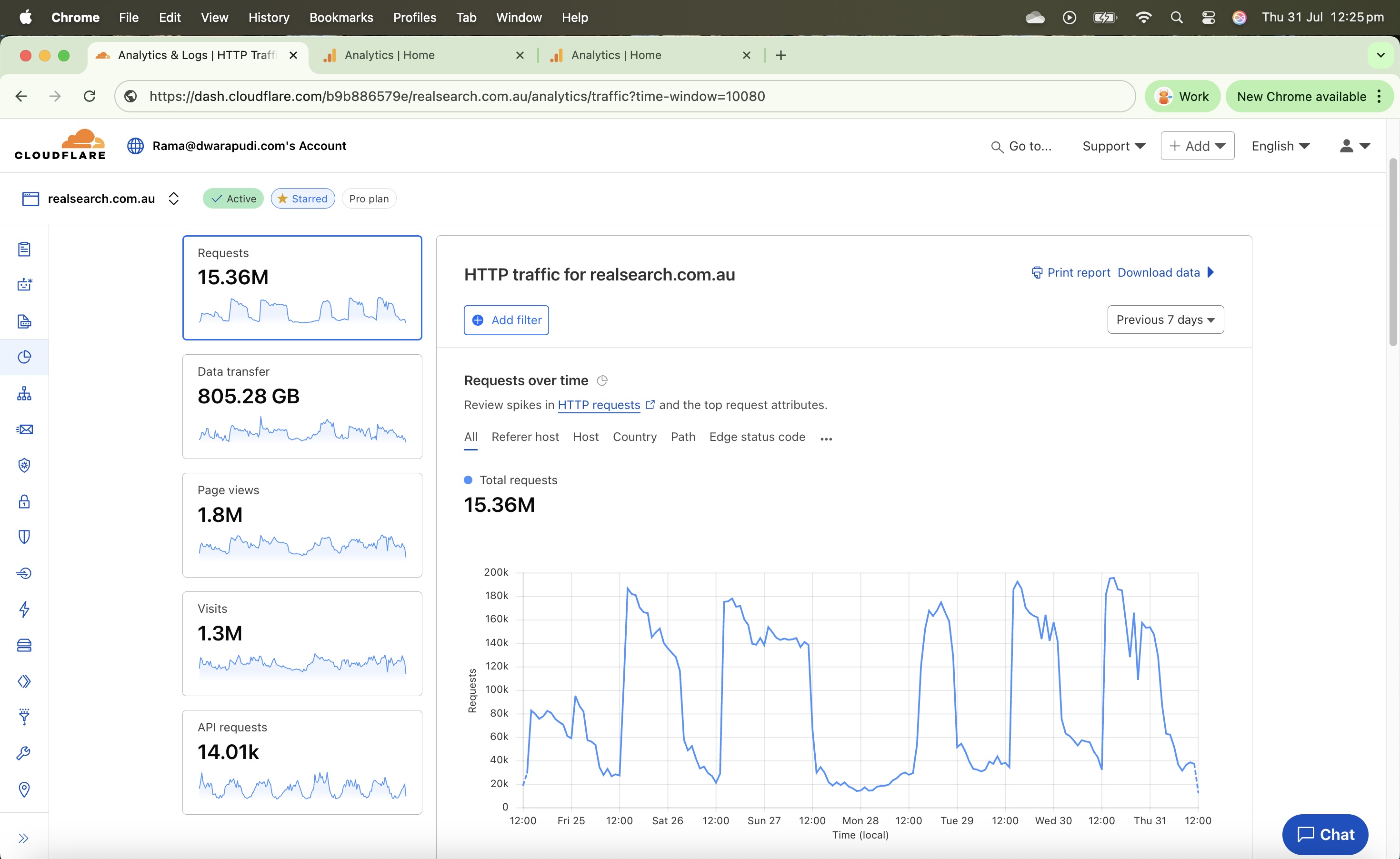1400x859 pixels.
Task: Open the English language dropdown
Action: pos(1280,146)
